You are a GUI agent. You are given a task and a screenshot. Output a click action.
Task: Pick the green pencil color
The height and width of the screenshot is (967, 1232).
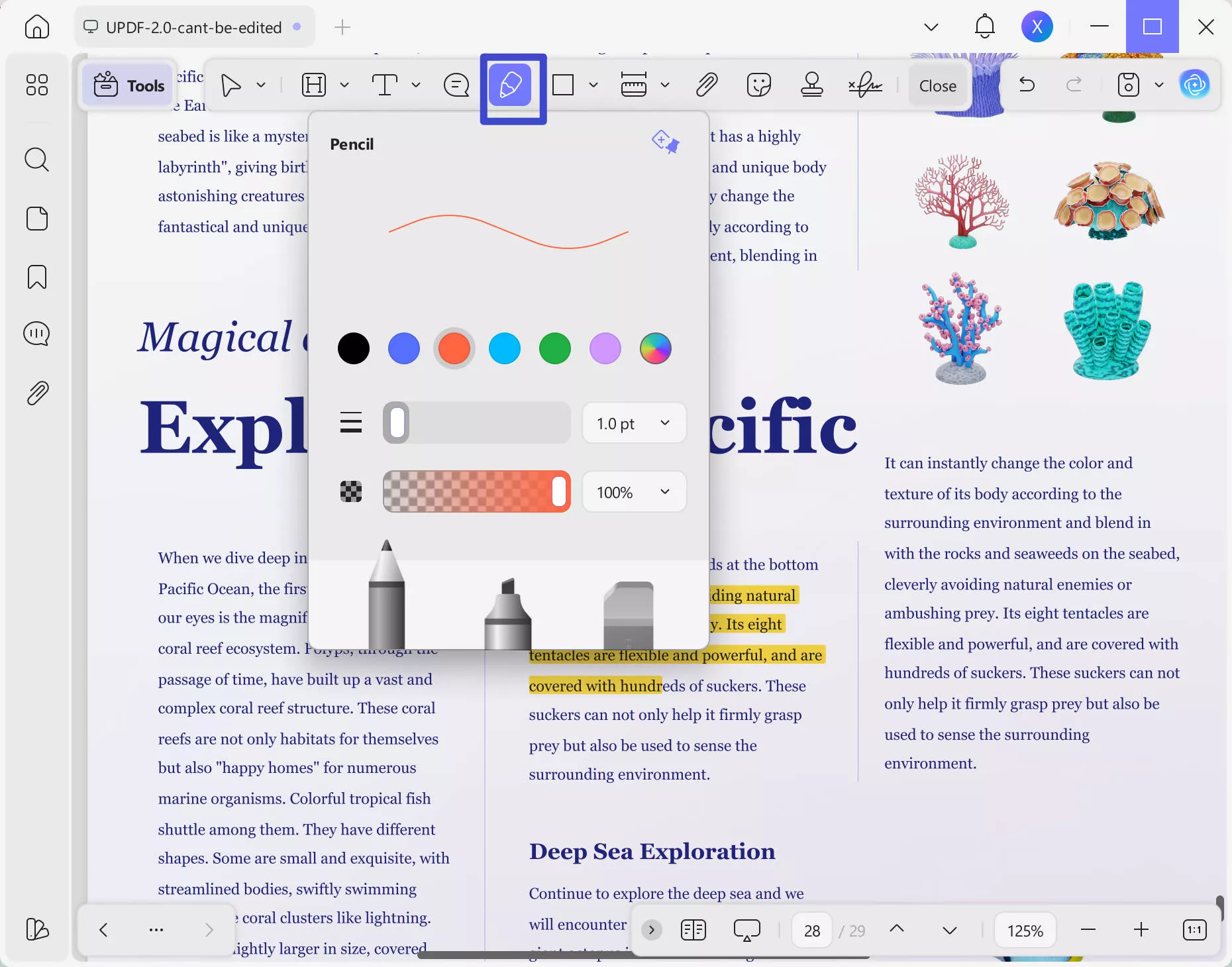click(555, 348)
